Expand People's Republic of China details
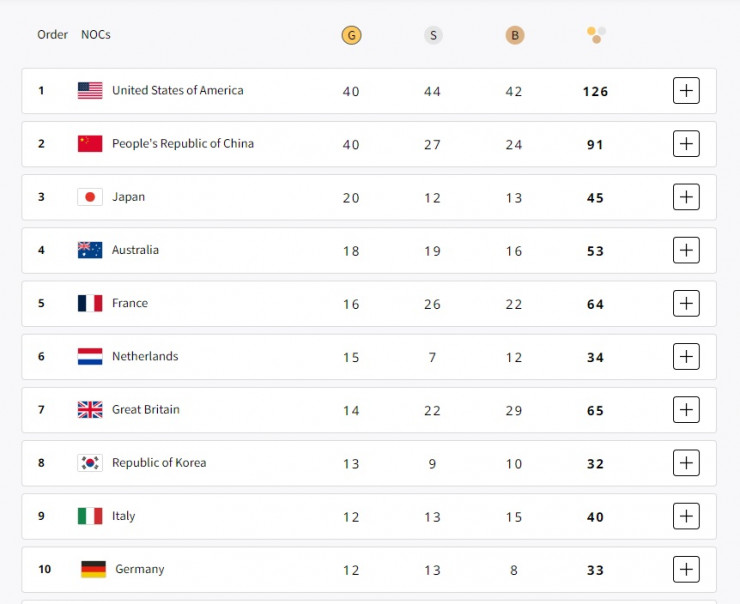Viewport: 740px width, 604px height. 686,144
